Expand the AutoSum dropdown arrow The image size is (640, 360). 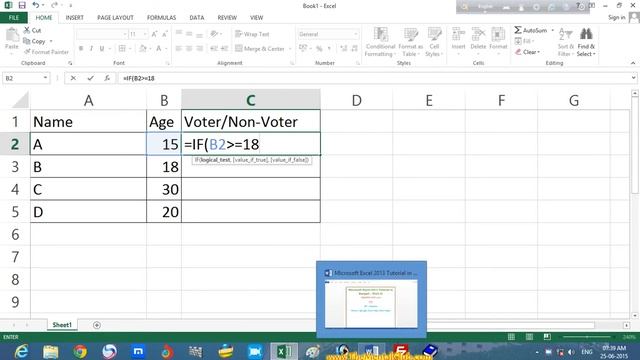pos(553,30)
